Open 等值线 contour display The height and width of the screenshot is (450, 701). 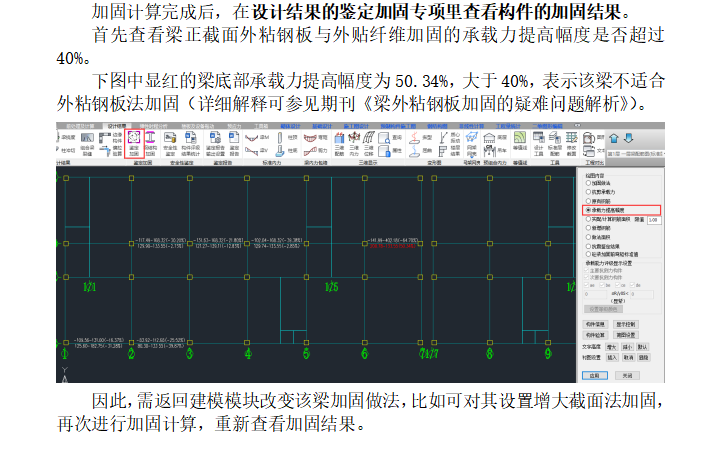click(520, 143)
